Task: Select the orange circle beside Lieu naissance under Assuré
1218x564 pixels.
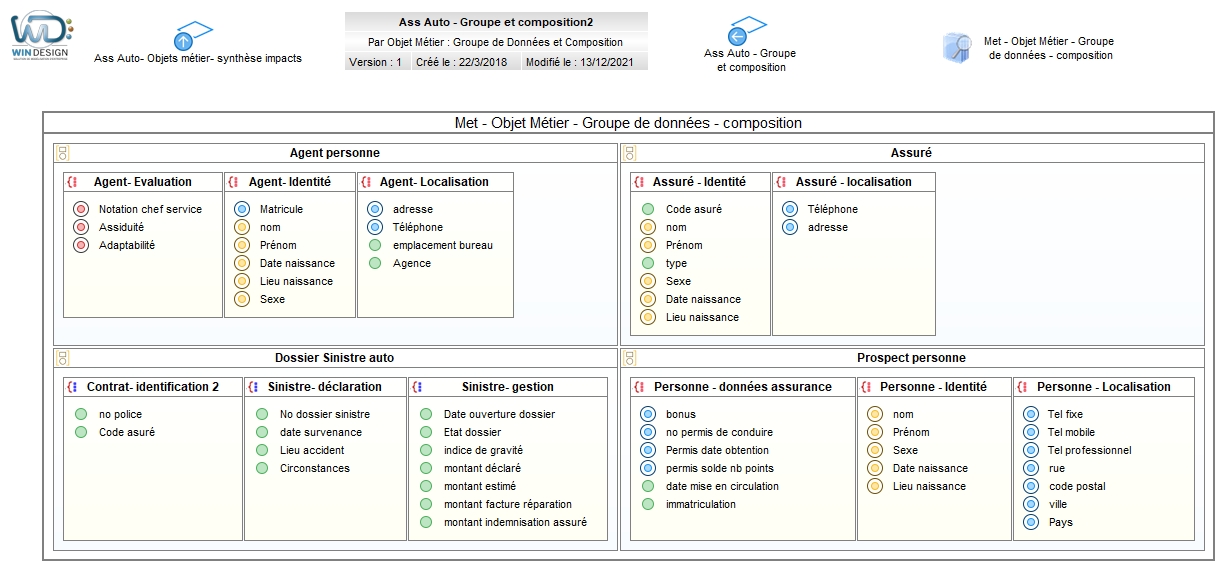Action: pos(648,317)
